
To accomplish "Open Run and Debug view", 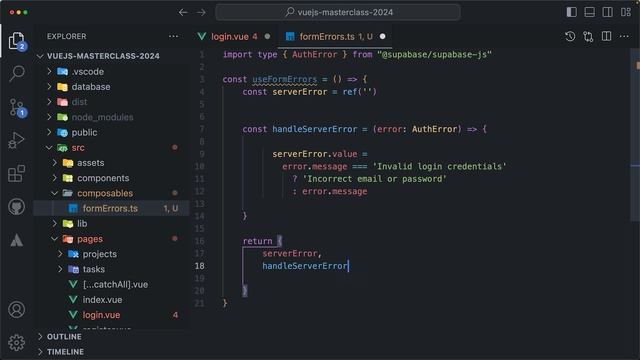I will [x=17, y=140].
